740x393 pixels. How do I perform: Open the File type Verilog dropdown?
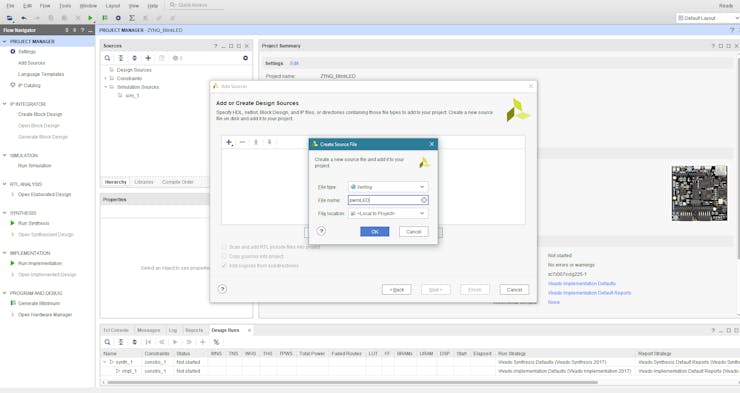point(388,187)
